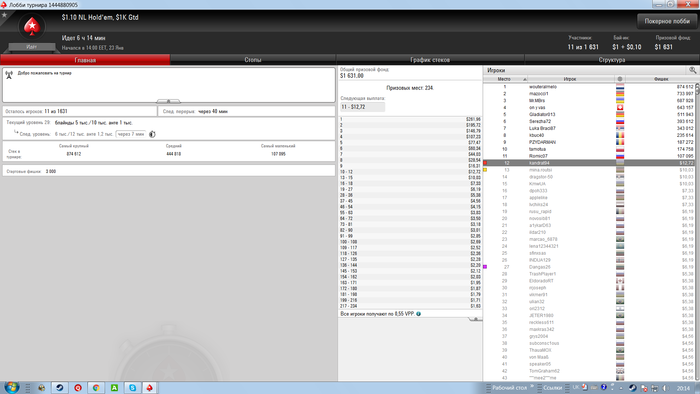Open the График стеков tab
This screenshot has width=700, height=394.
pyautogui.click(x=430, y=60)
